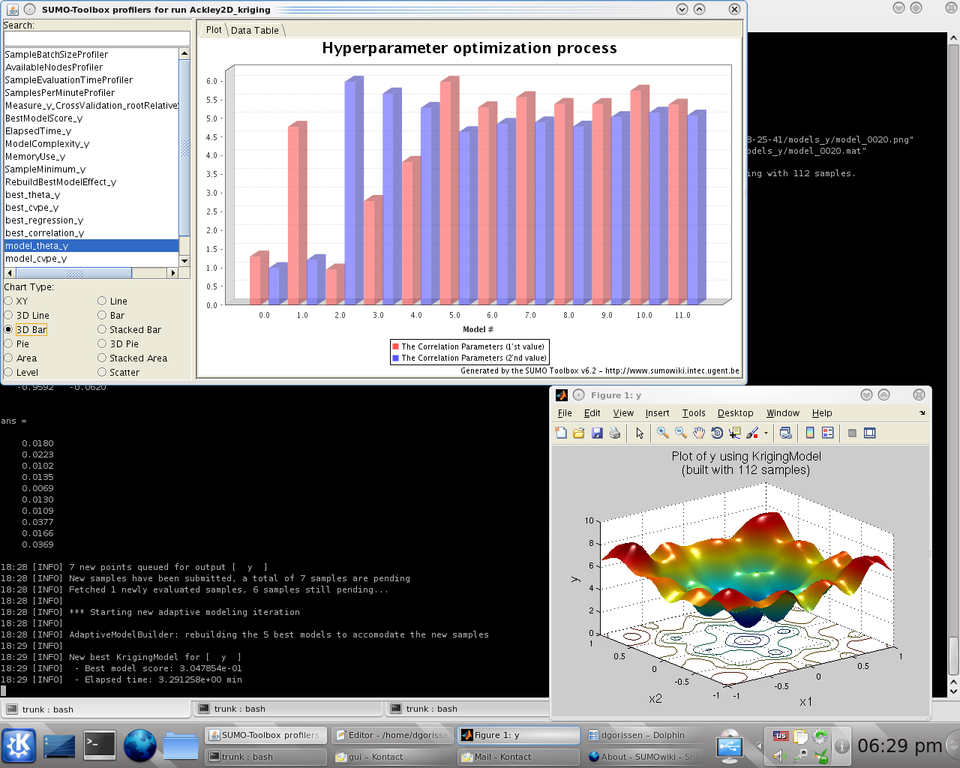
Task: Open the KDE application launcher
Action: tap(20, 745)
